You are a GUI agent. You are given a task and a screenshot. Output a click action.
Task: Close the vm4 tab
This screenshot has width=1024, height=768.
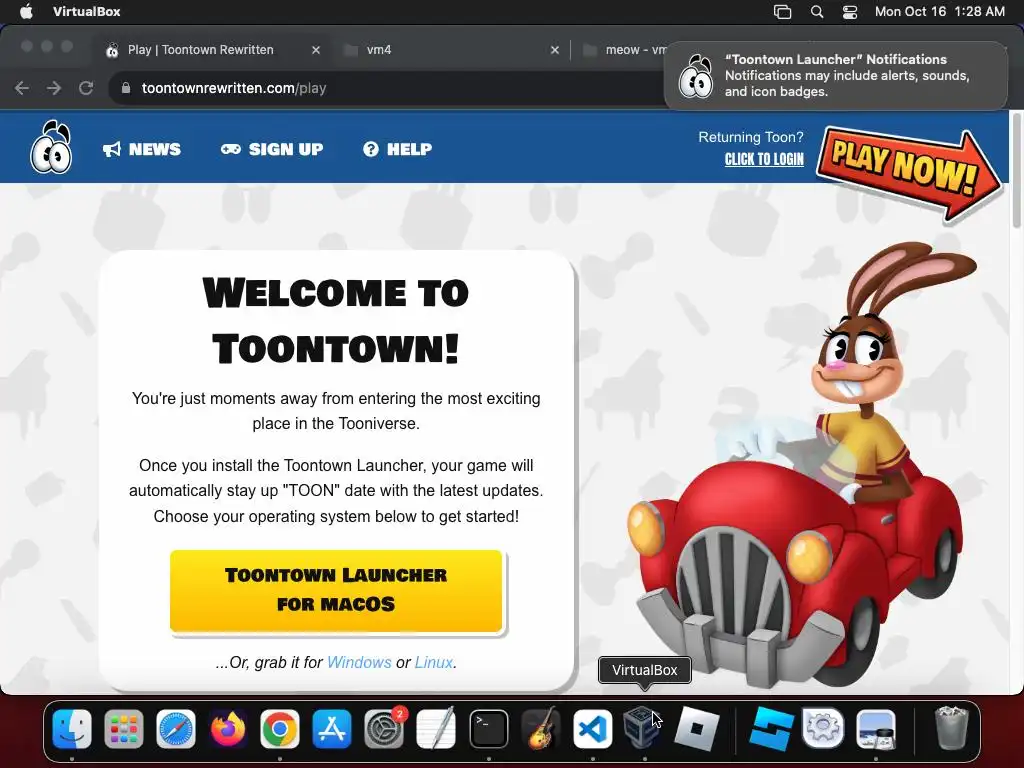pyautogui.click(x=554, y=50)
